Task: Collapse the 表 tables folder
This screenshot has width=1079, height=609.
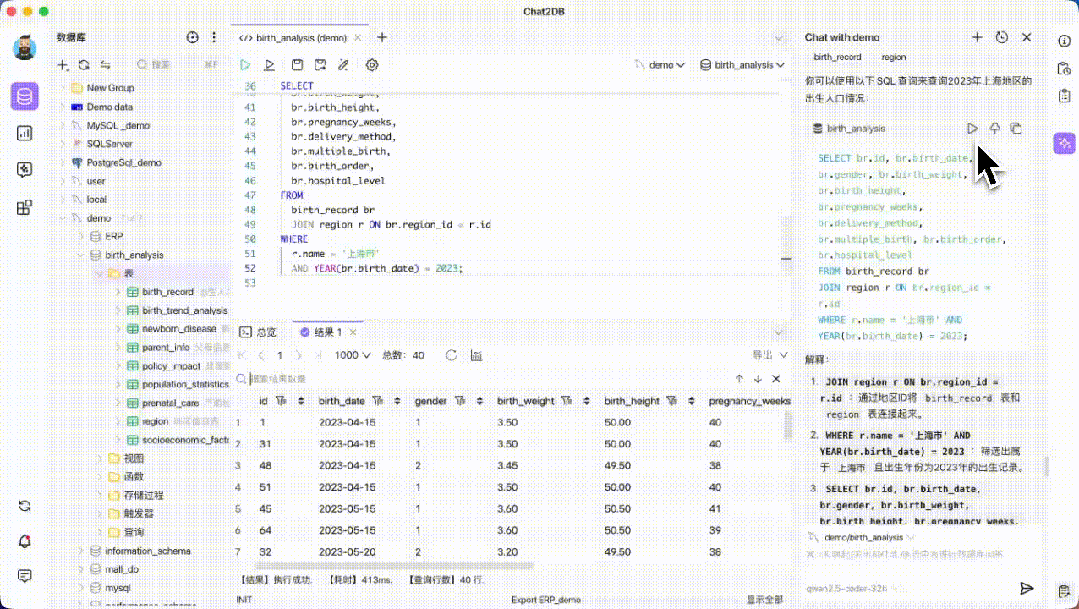Action: pos(99,273)
